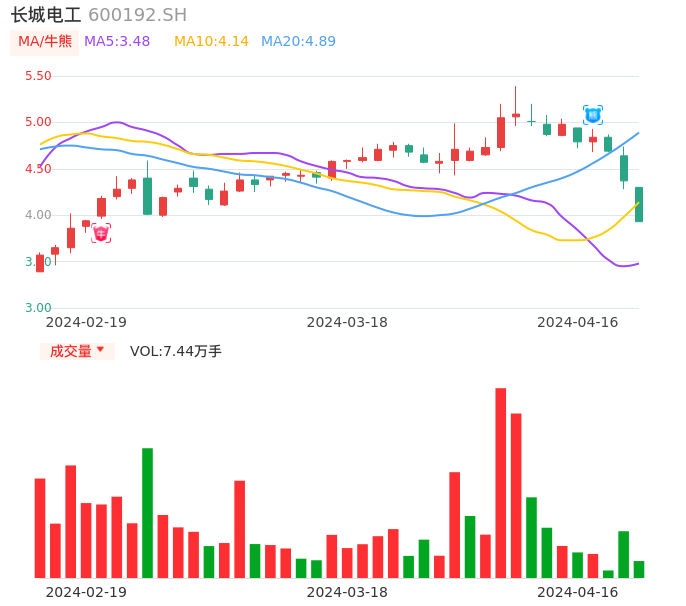Click the VOL:7.44万手 volume readout
Screen dimensions: 686x606
(176, 351)
